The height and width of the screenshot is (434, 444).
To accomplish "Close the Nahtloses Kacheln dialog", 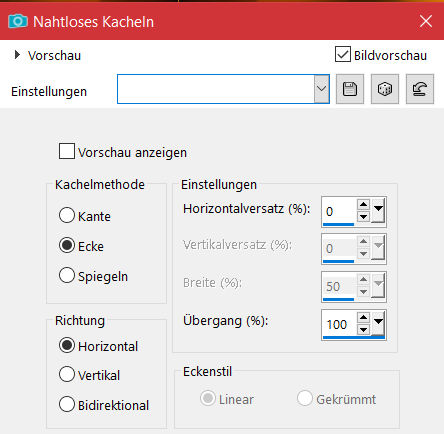I will (x=426, y=22).
